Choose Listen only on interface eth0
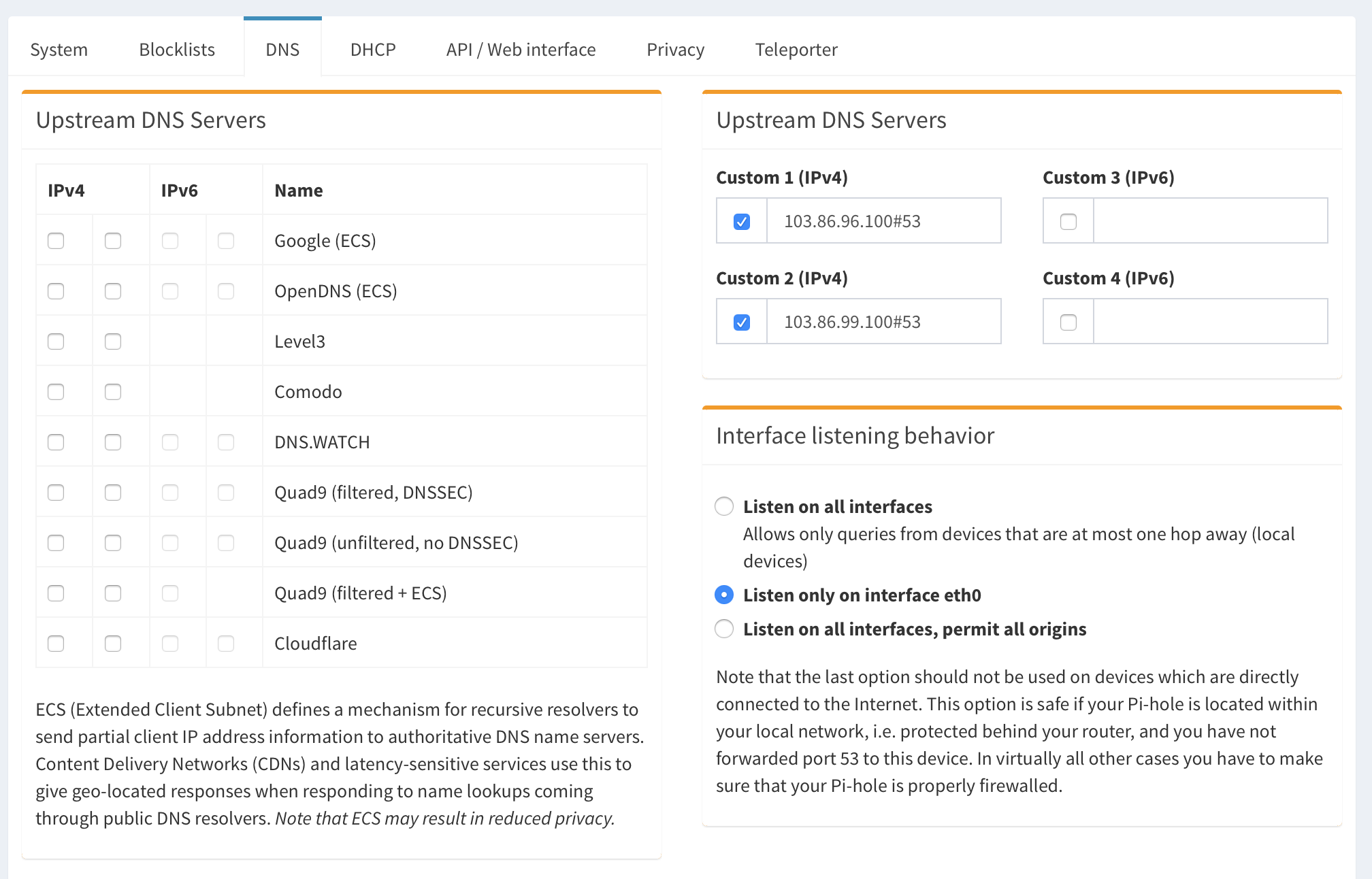This screenshot has height=879, width=1372. pyautogui.click(x=723, y=595)
